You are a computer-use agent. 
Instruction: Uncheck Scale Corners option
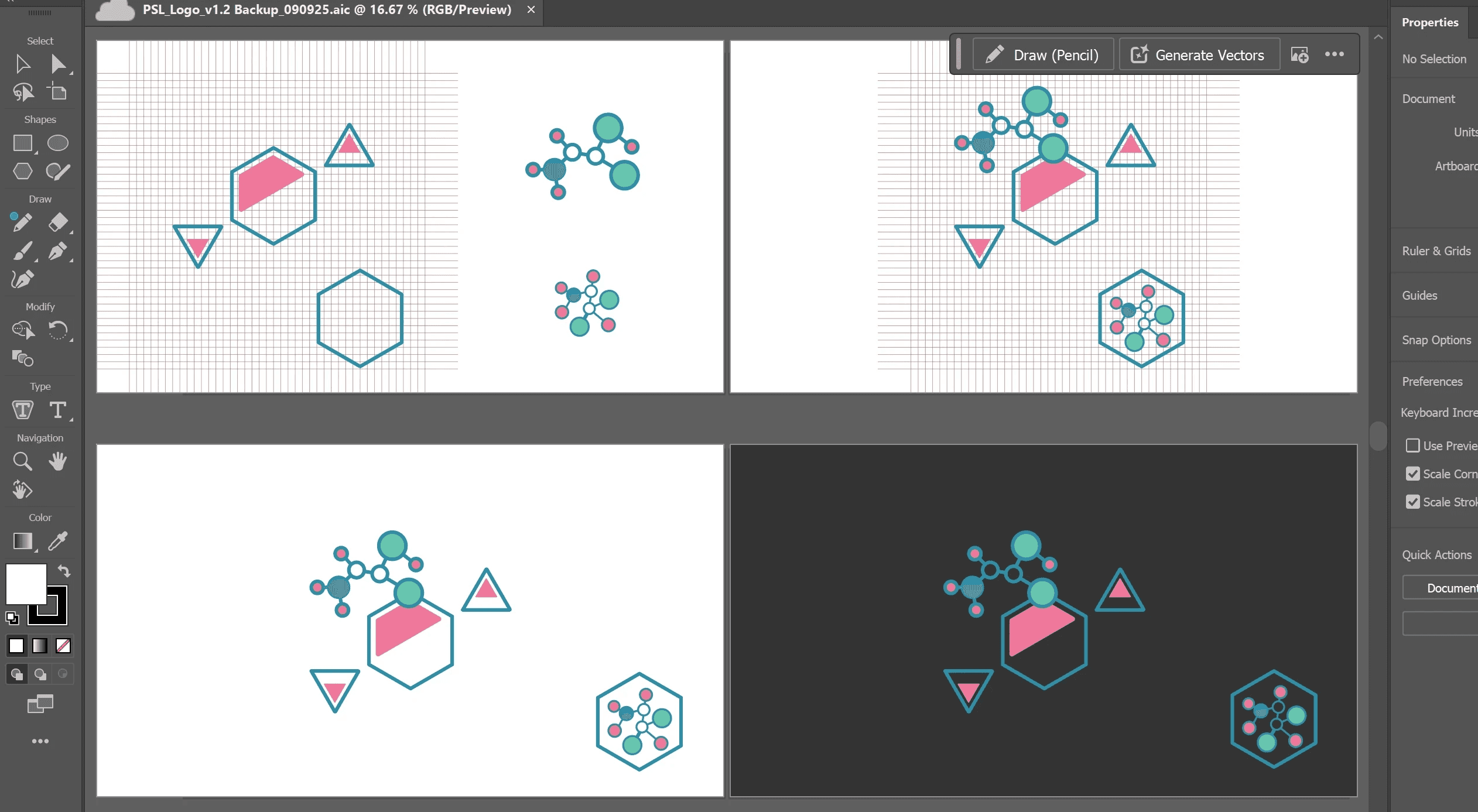(1413, 474)
